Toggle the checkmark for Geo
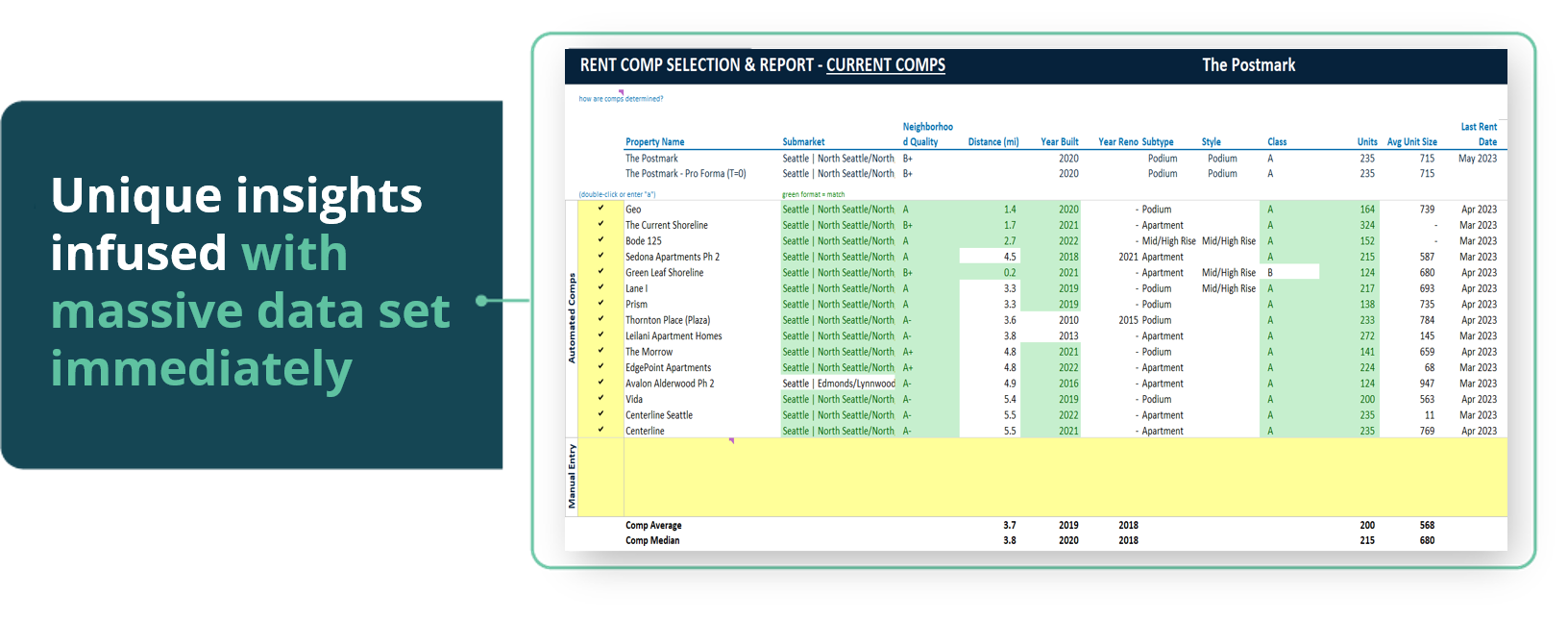 [600, 209]
